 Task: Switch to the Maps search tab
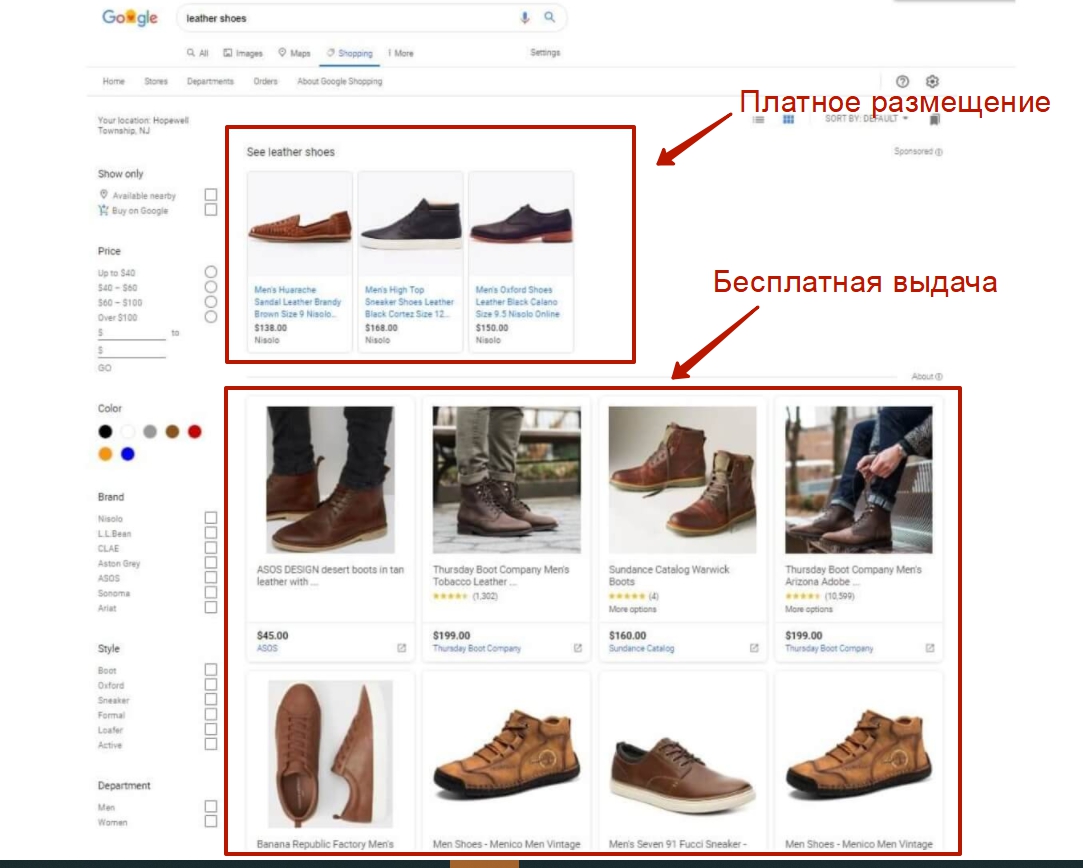[x=295, y=53]
